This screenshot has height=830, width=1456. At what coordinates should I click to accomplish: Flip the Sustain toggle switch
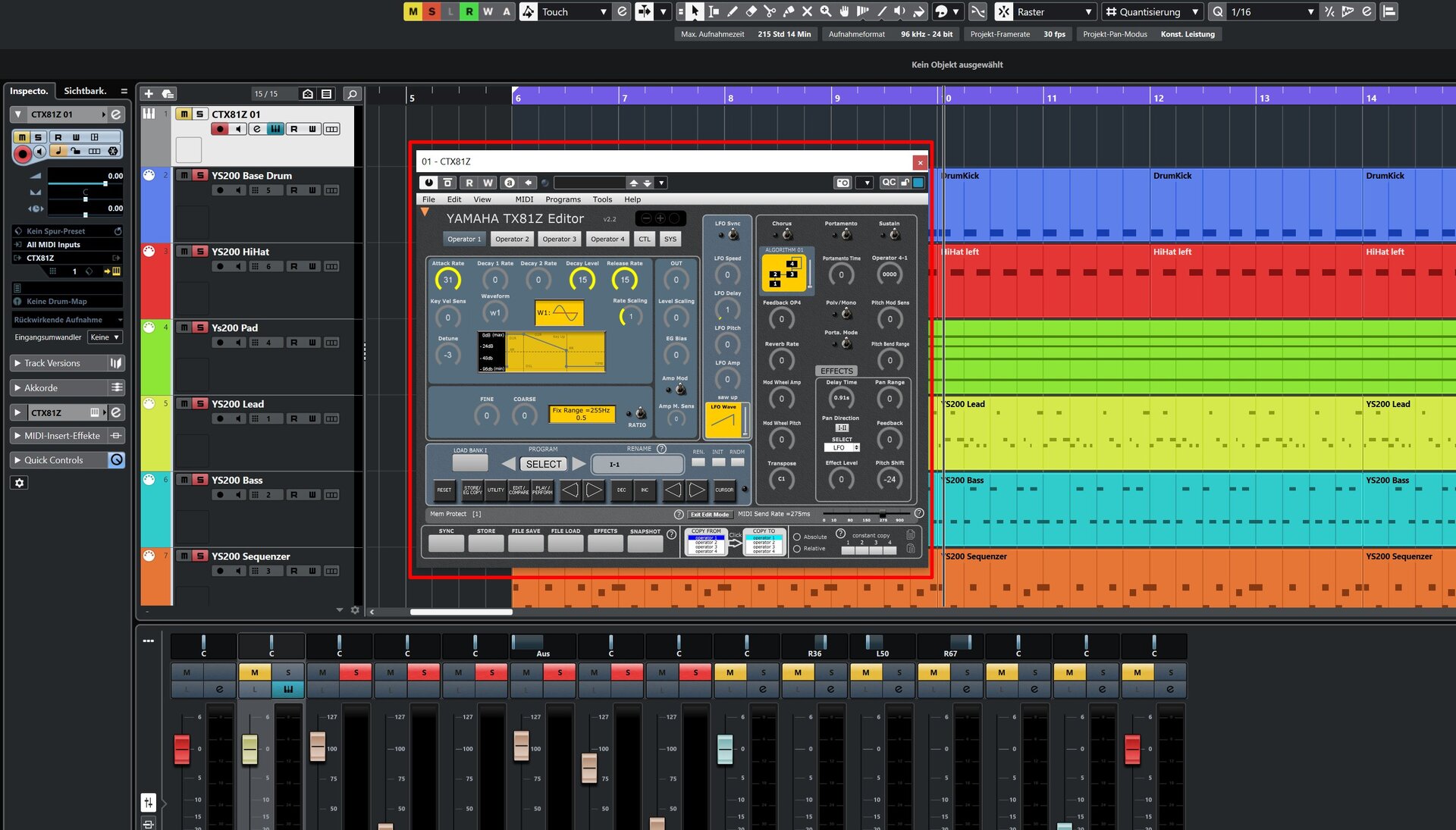tap(894, 234)
